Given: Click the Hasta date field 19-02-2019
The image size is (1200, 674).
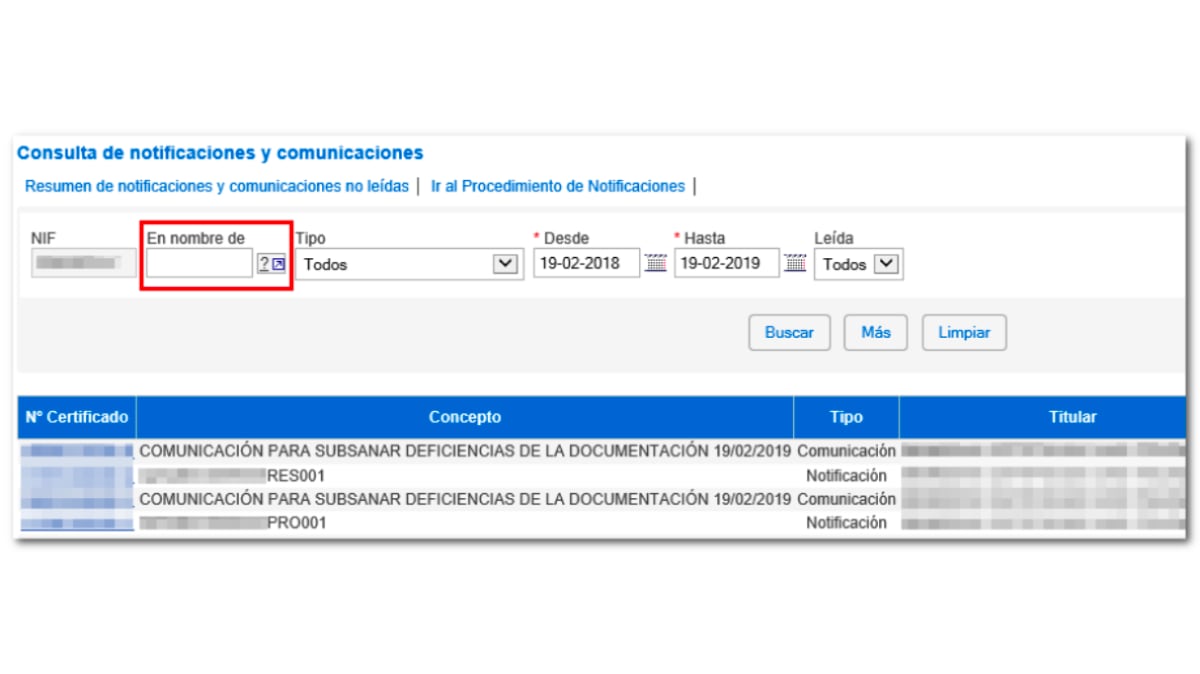Looking at the screenshot, I should pyautogui.click(x=727, y=264).
